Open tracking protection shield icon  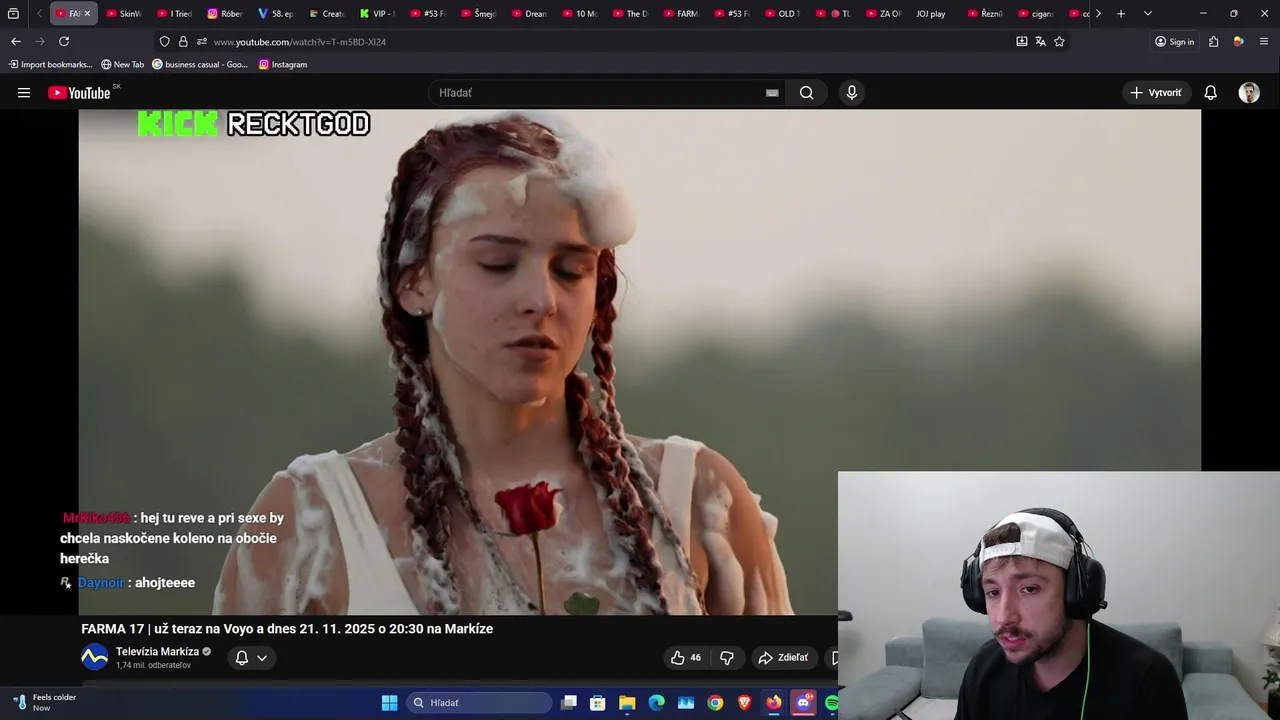tap(164, 41)
